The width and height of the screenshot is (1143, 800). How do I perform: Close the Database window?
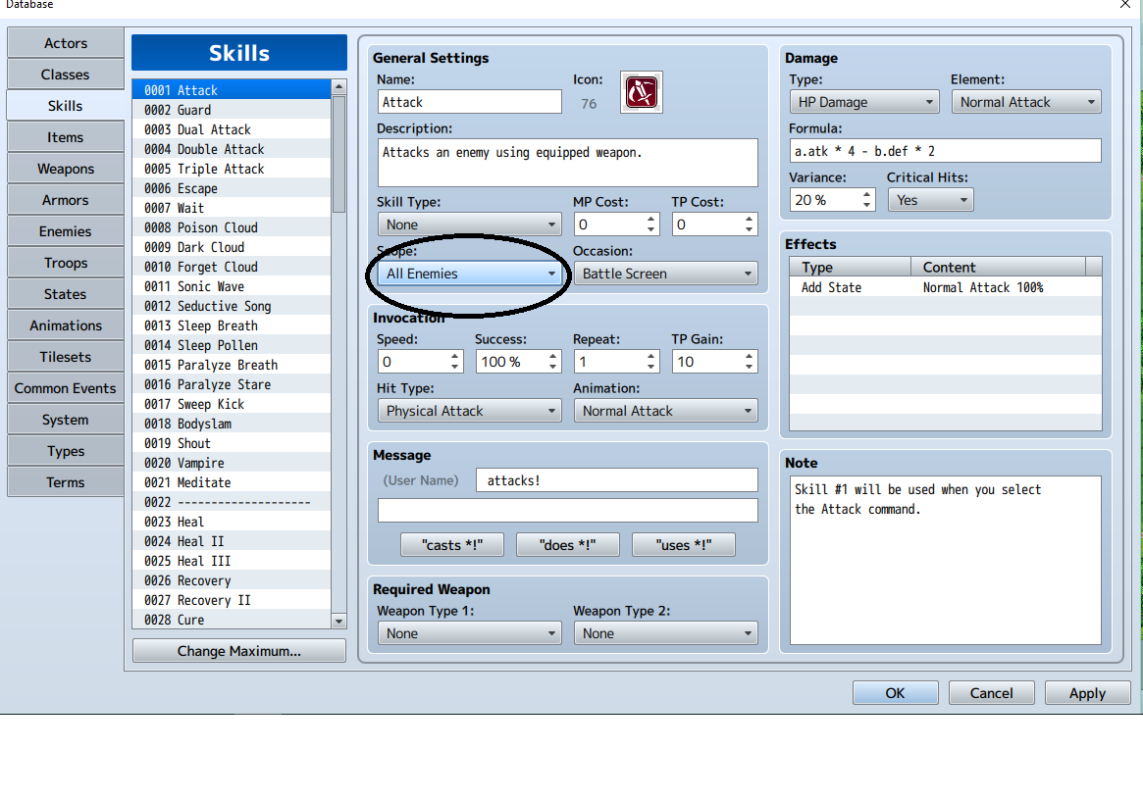pyautogui.click(x=1125, y=4)
